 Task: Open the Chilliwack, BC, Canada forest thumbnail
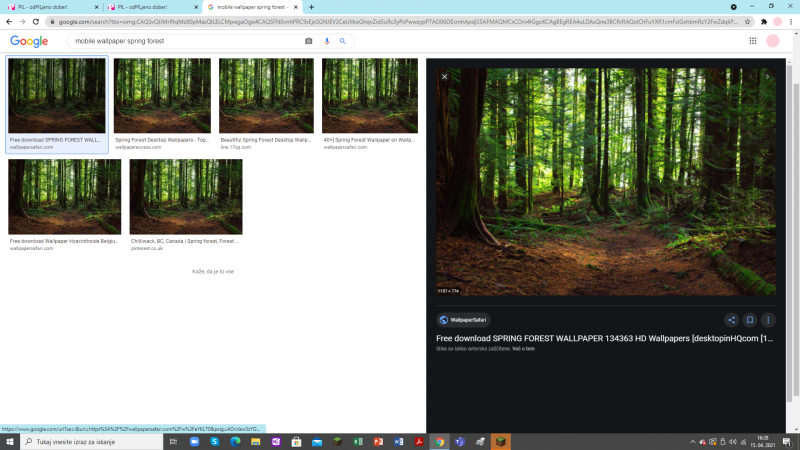click(185, 197)
